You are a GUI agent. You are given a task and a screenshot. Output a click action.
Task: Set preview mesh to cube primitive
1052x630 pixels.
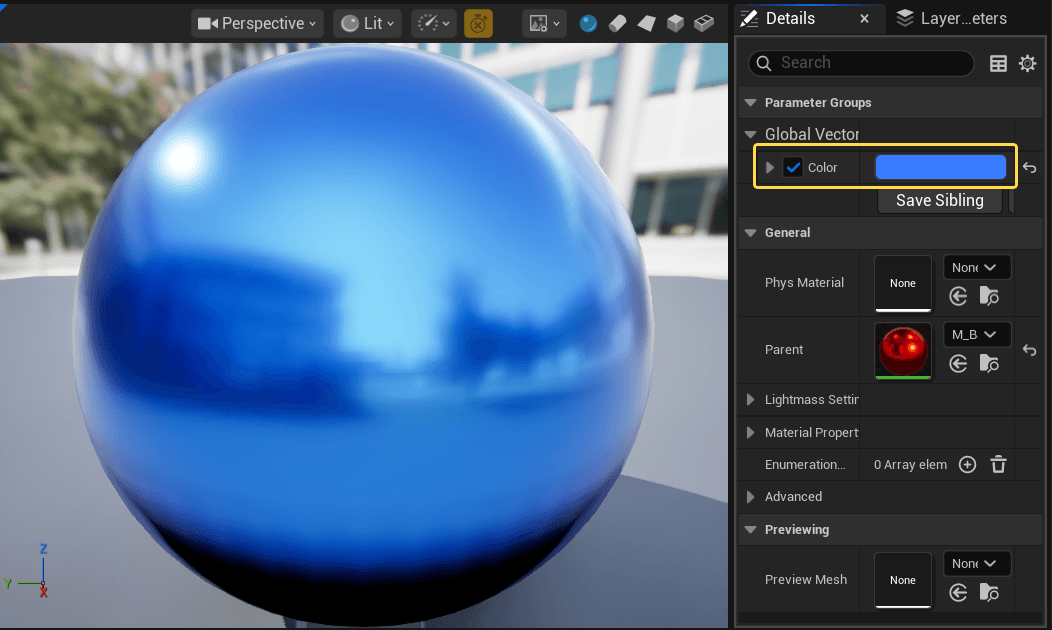pyautogui.click(x=675, y=23)
